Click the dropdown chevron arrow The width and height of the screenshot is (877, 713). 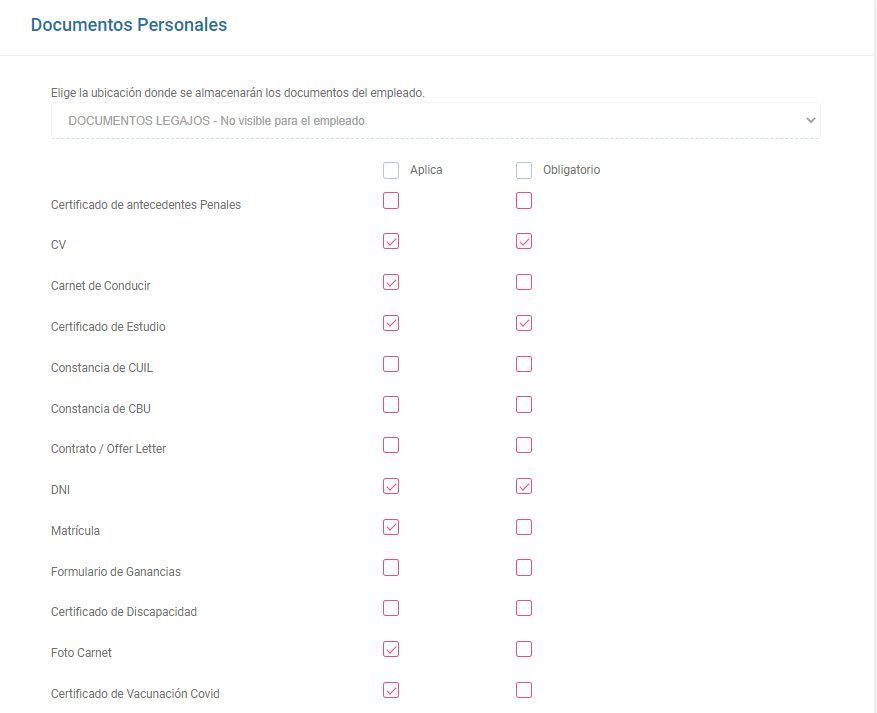tap(810, 120)
